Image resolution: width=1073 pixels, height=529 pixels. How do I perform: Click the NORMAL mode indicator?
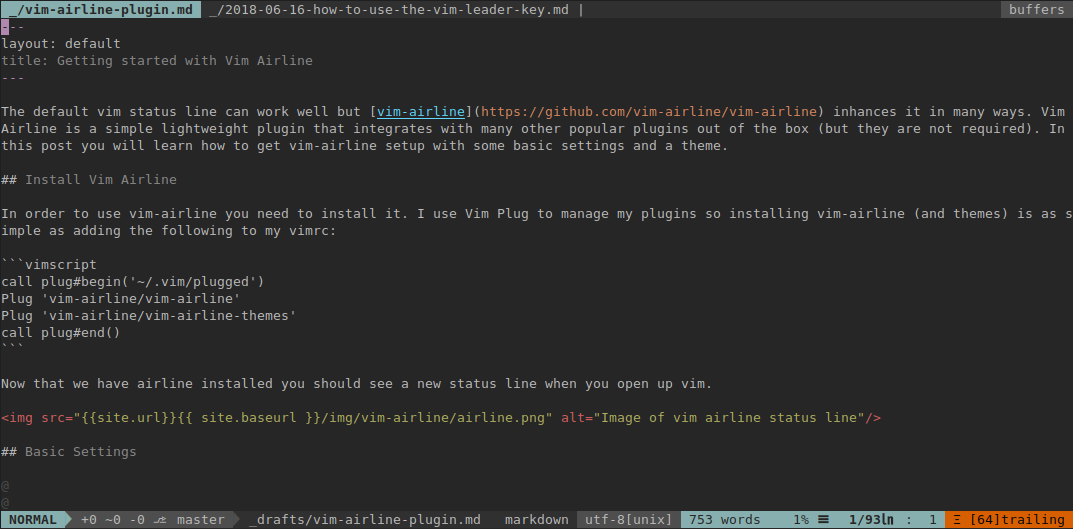point(32,519)
